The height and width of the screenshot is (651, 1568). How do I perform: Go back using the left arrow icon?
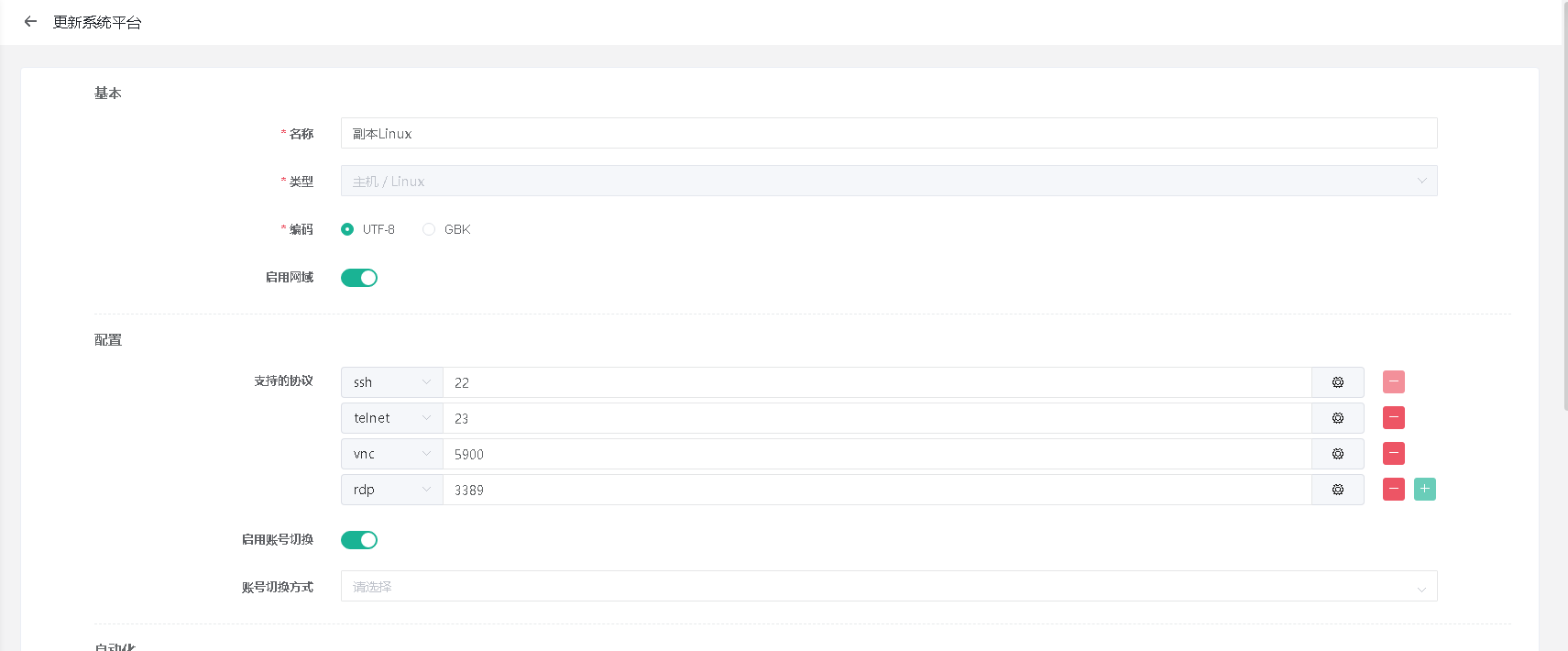coord(30,22)
